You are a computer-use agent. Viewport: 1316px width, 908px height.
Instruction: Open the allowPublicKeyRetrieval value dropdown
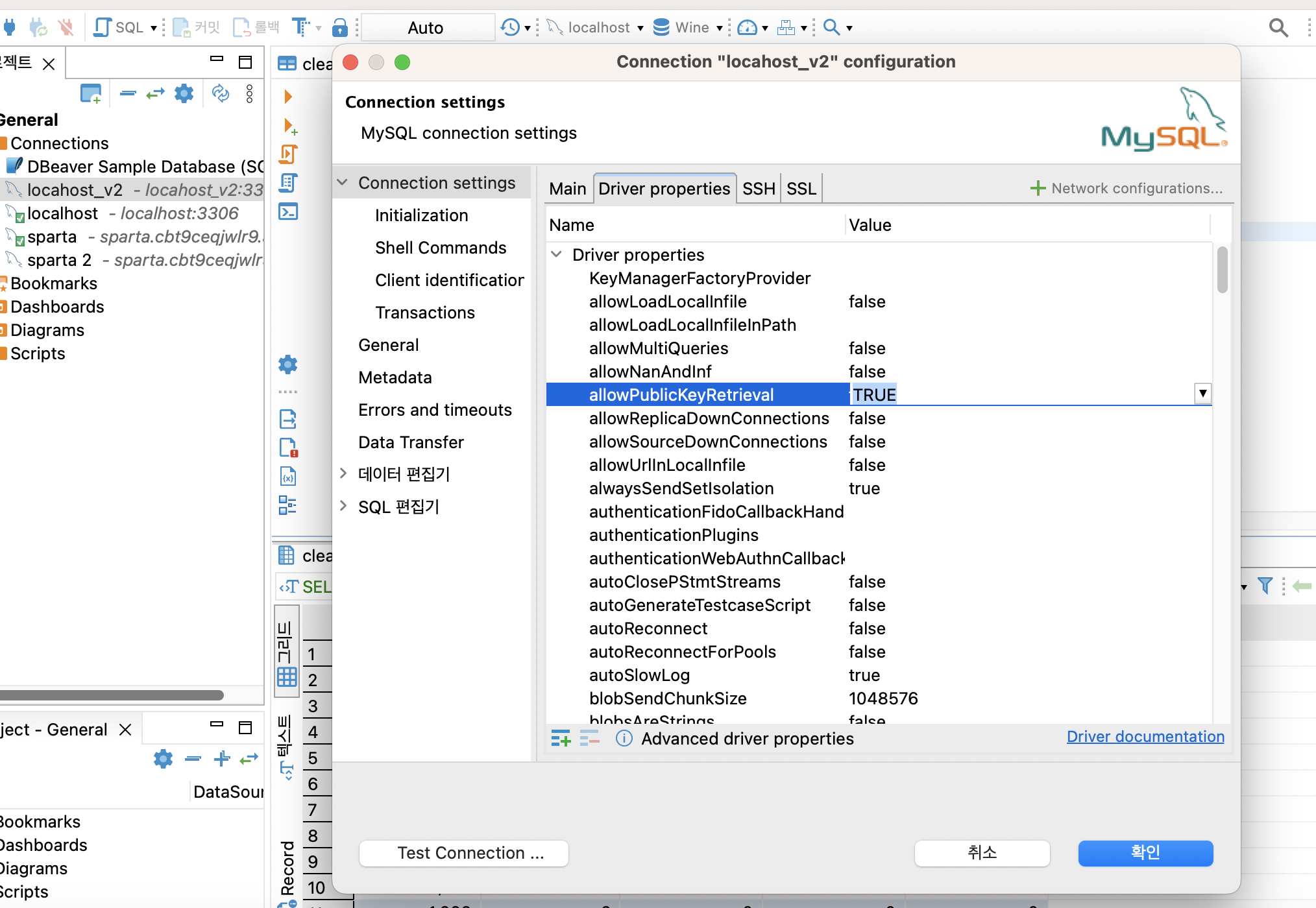click(1202, 394)
